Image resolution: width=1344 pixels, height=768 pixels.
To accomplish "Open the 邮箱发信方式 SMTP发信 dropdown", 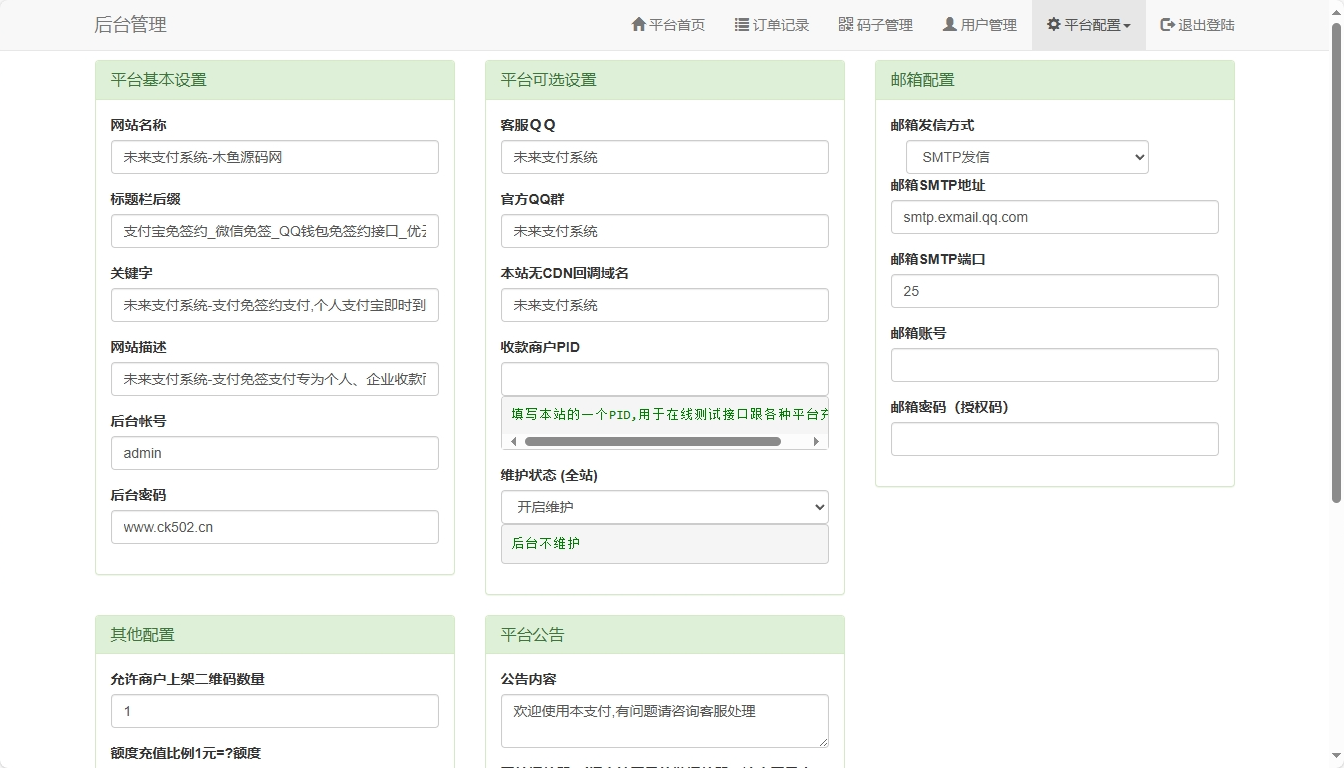I will click(1027, 157).
